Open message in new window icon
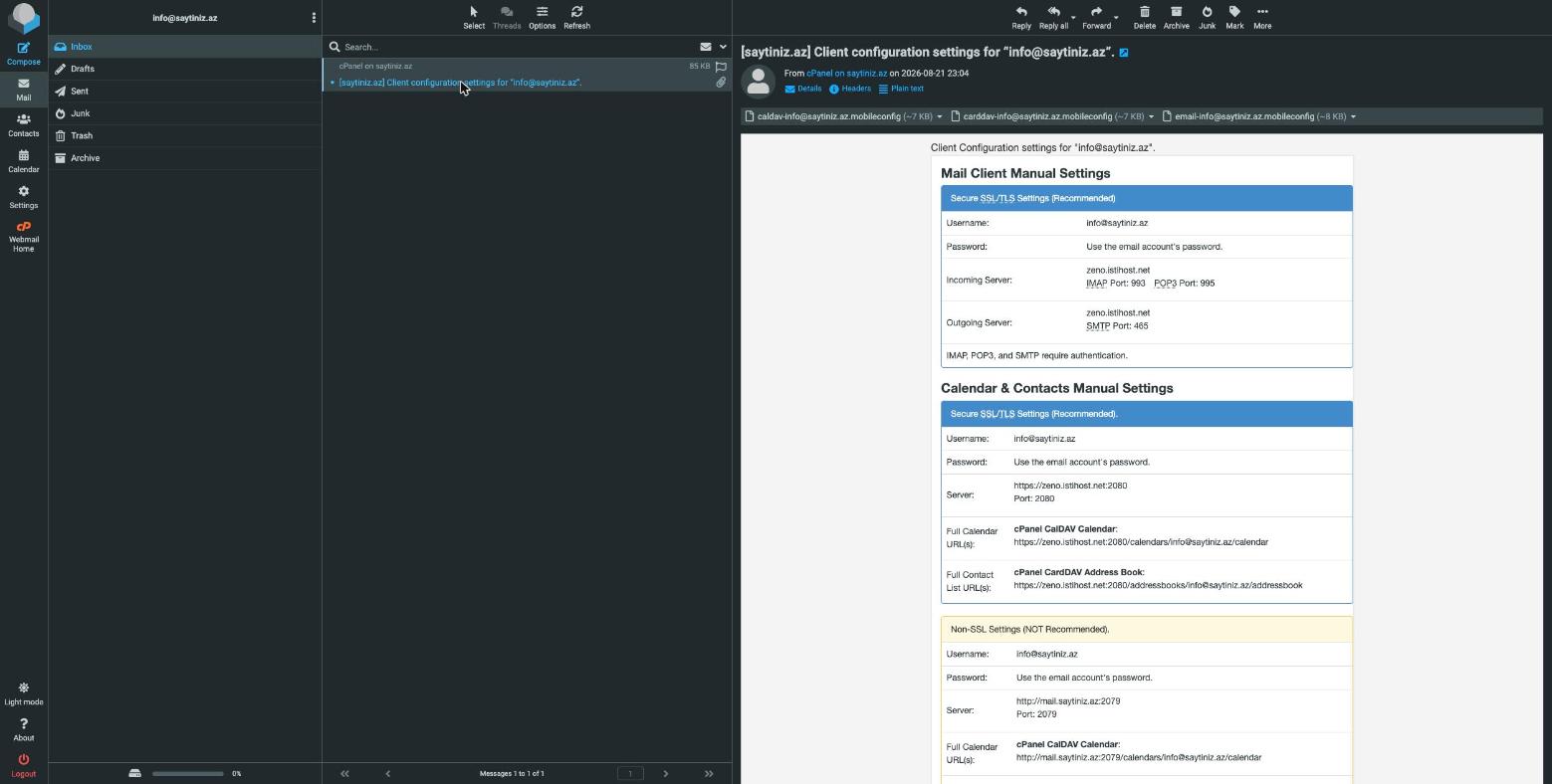The image size is (1552, 784). [1124, 53]
